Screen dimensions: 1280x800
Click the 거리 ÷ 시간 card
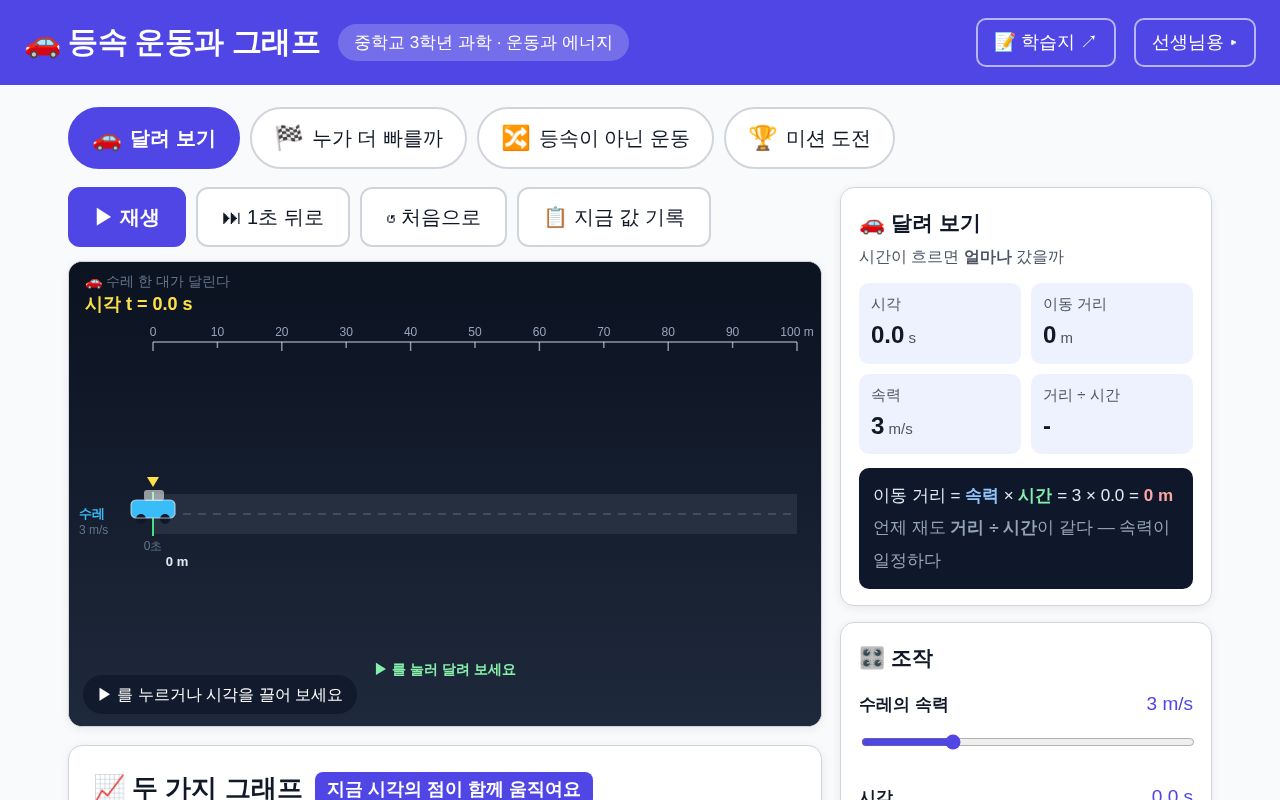[x=1112, y=414]
